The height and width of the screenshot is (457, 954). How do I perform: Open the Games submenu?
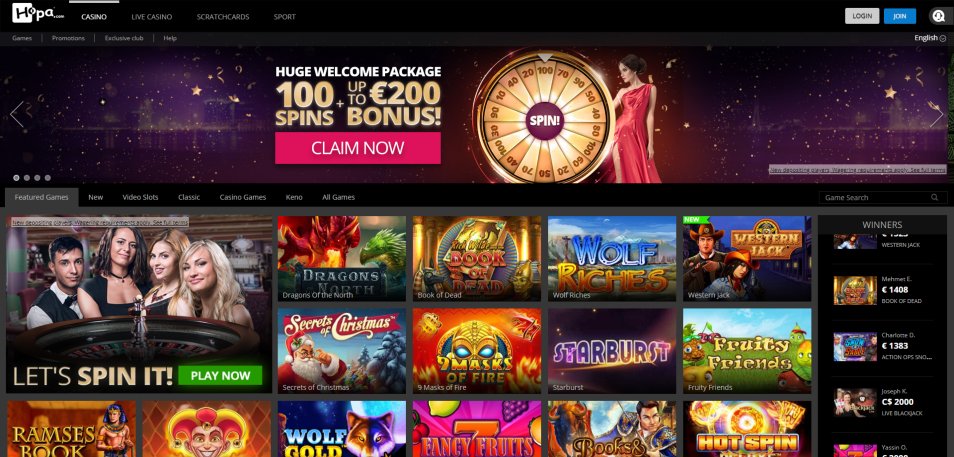coord(22,38)
